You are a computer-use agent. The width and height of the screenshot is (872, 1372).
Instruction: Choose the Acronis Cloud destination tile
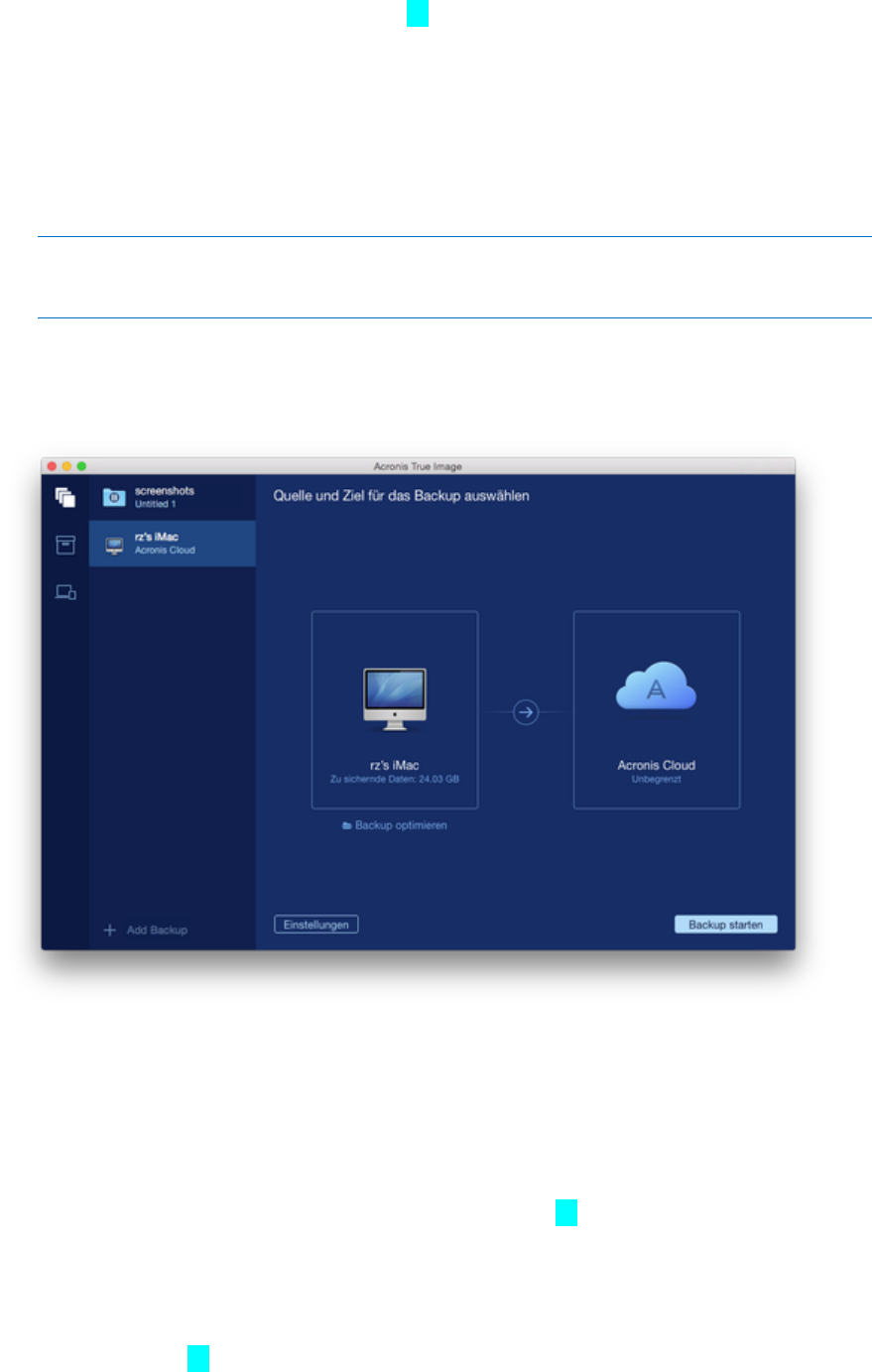click(657, 710)
